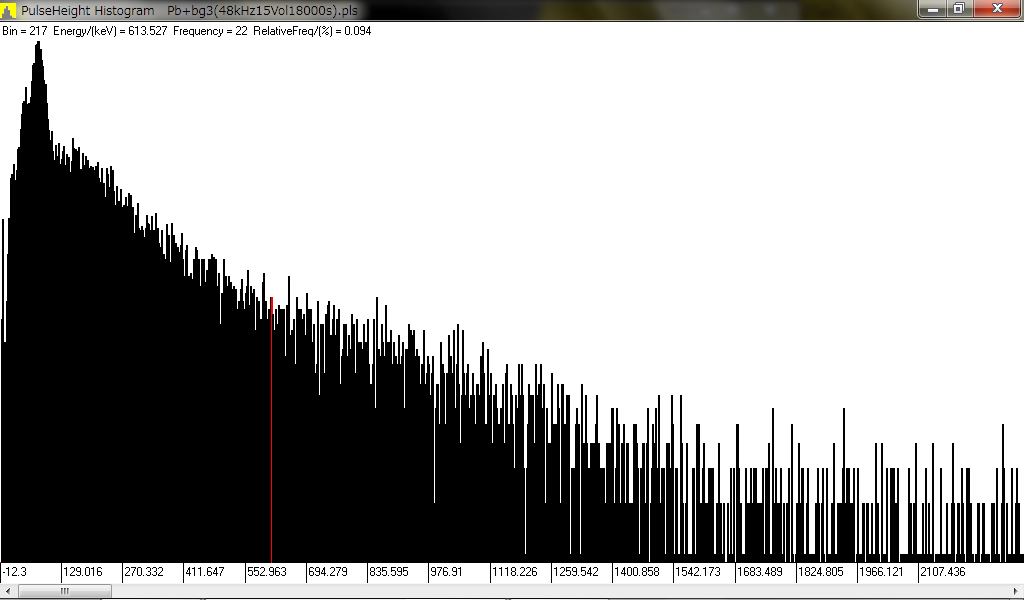1024x600 pixels.
Task: Click the tallest peak of the histogram
Action: click(39, 50)
